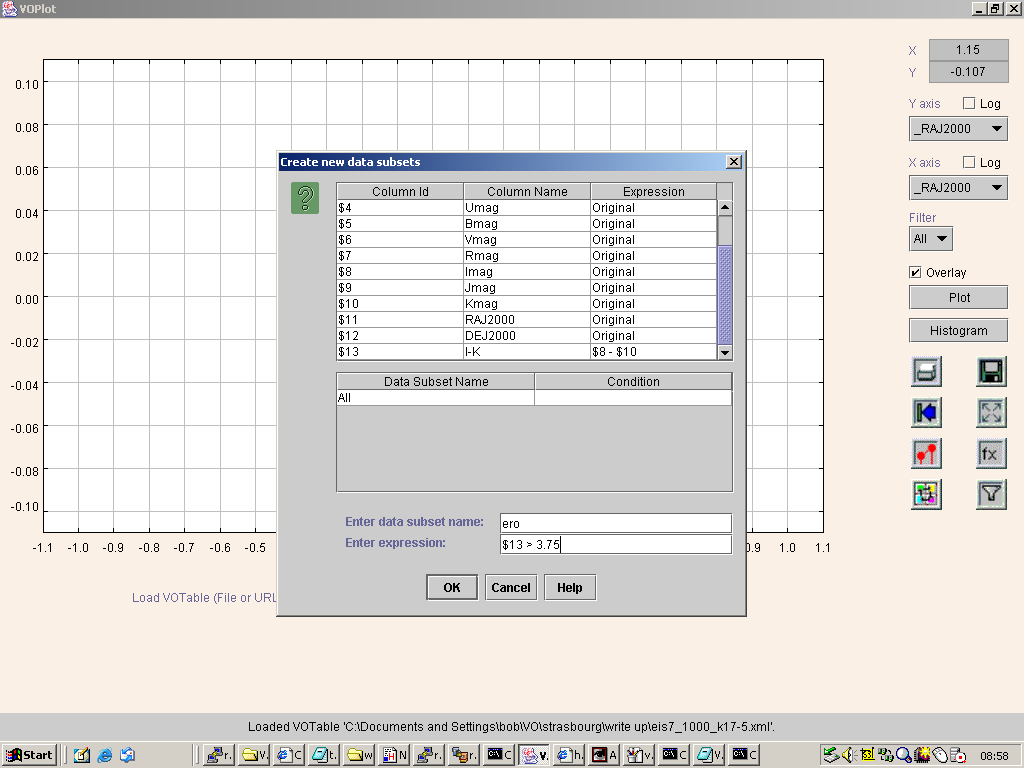Click the green question mark icon
The image size is (1024, 768).
click(x=305, y=198)
